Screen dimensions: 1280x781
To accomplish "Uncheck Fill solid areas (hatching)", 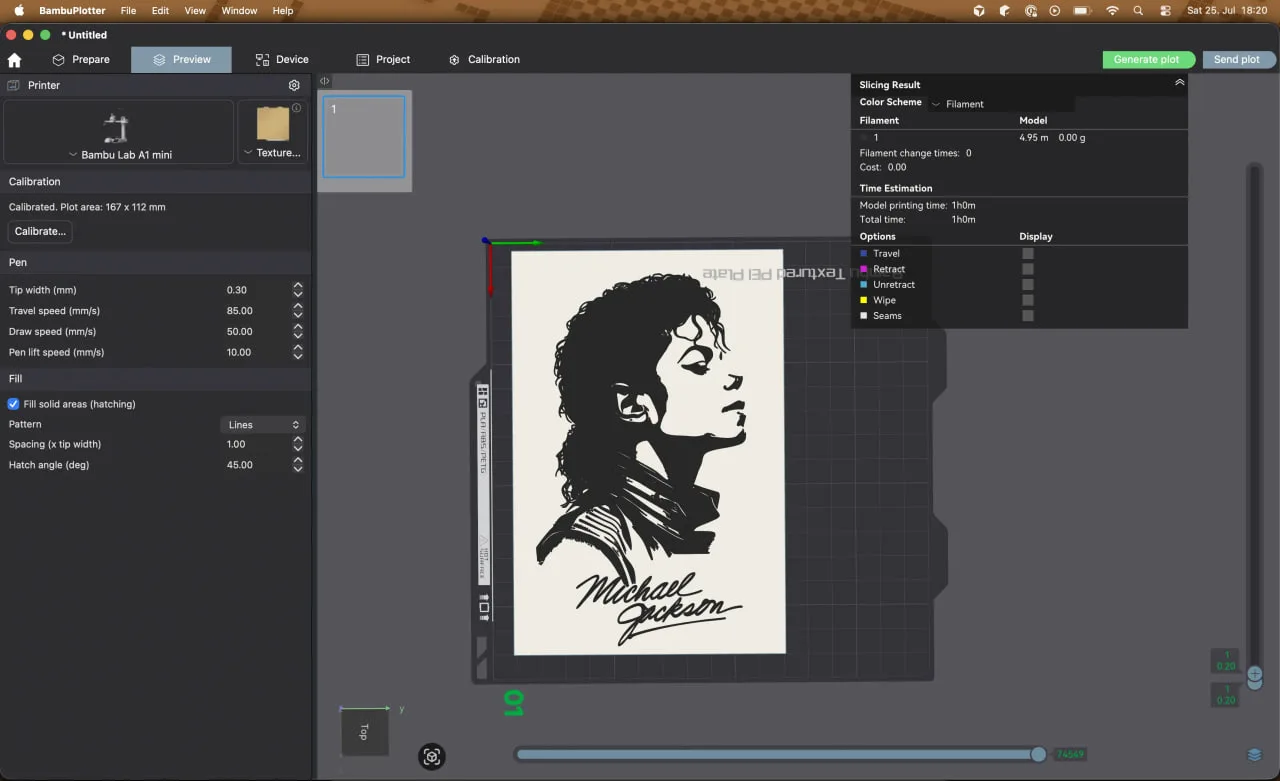I will point(13,404).
